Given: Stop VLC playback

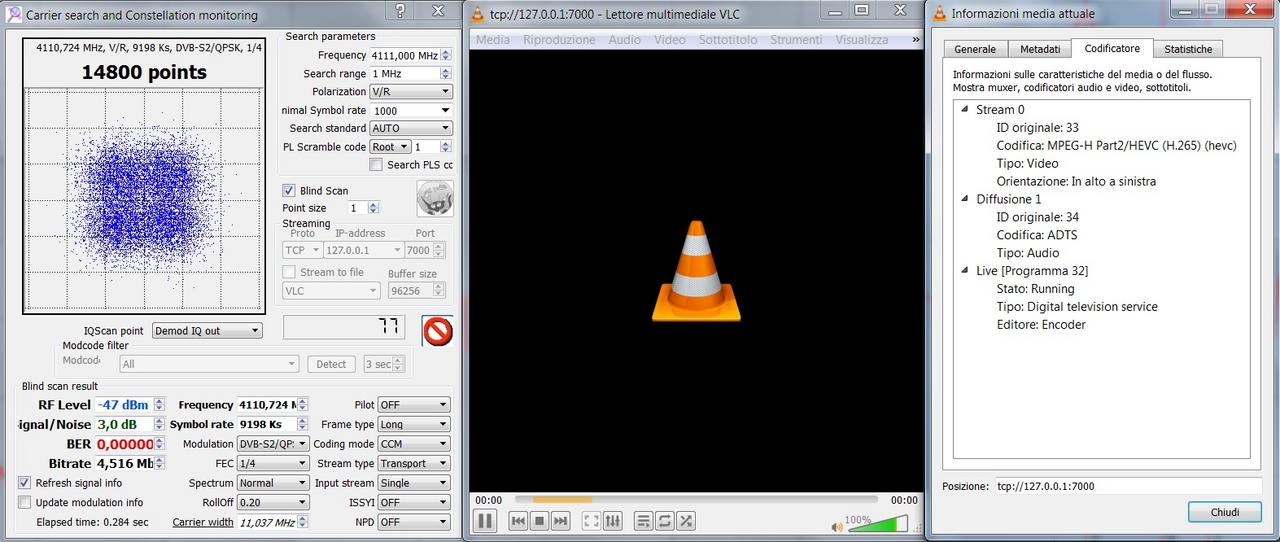Looking at the screenshot, I should 539,521.
